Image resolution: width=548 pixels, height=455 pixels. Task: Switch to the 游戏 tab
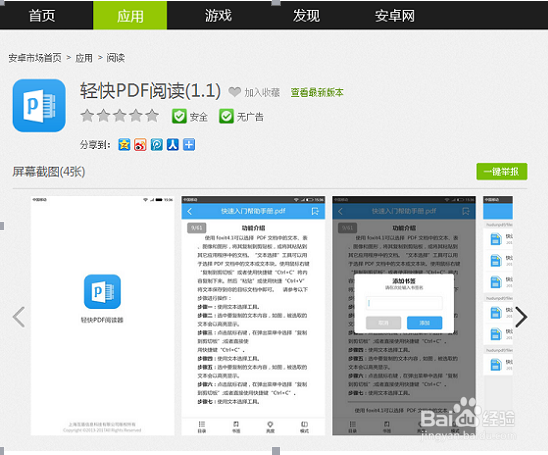click(x=218, y=16)
